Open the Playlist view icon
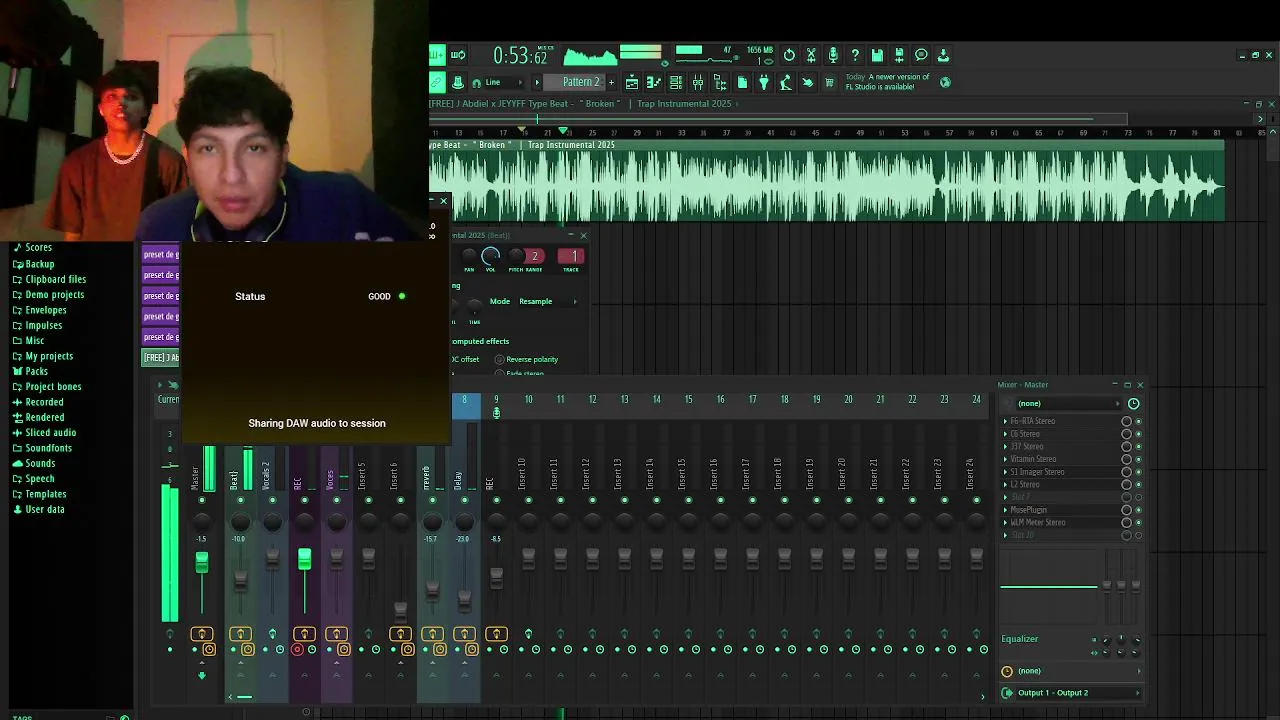Image resolution: width=1280 pixels, height=720 pixels. tap(632, 82)
